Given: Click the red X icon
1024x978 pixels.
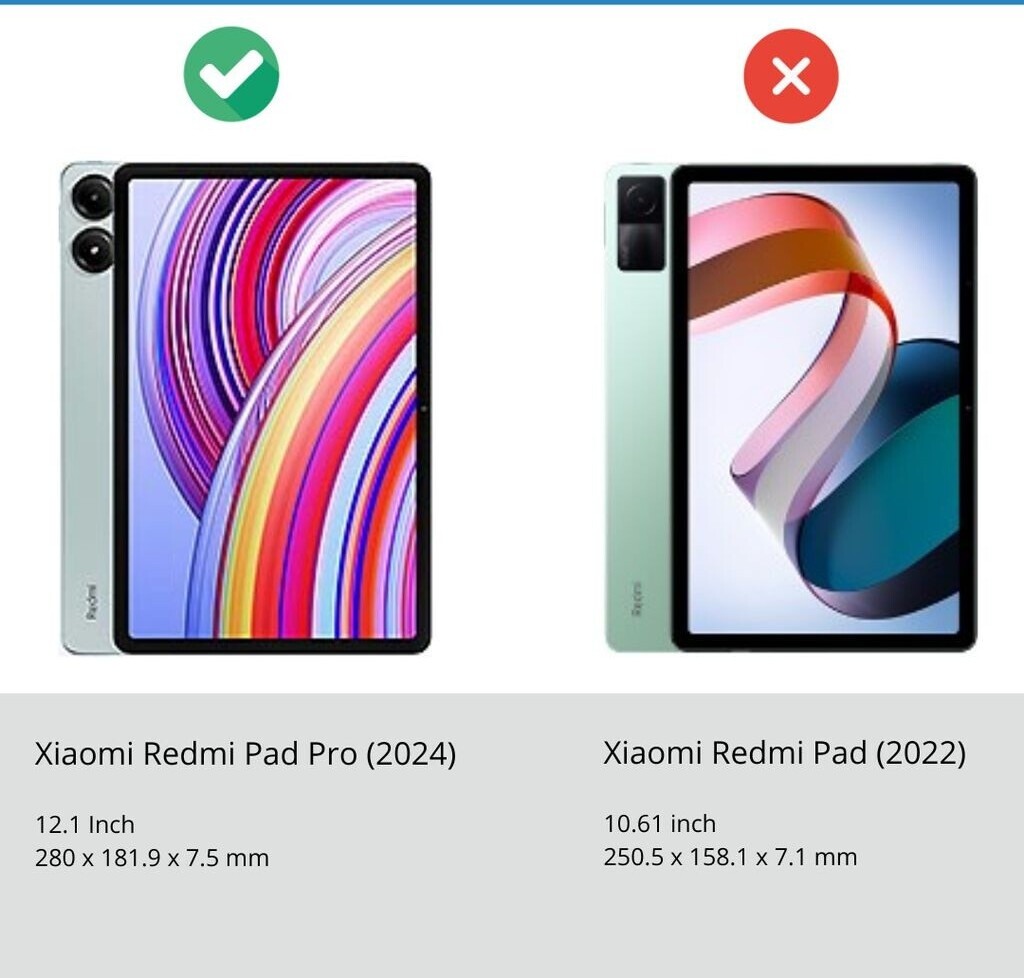Looking at the screenshot, I should tap(791, 76).
